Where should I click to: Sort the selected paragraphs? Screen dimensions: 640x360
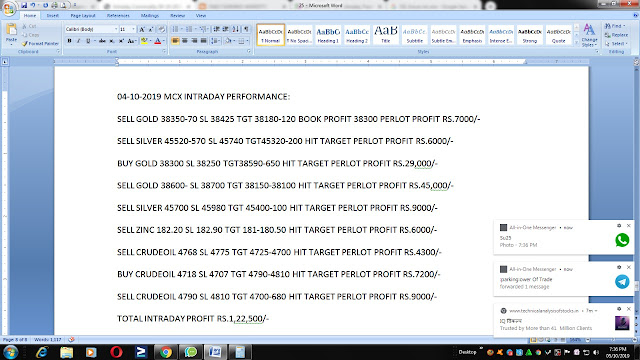coord(236,29)
